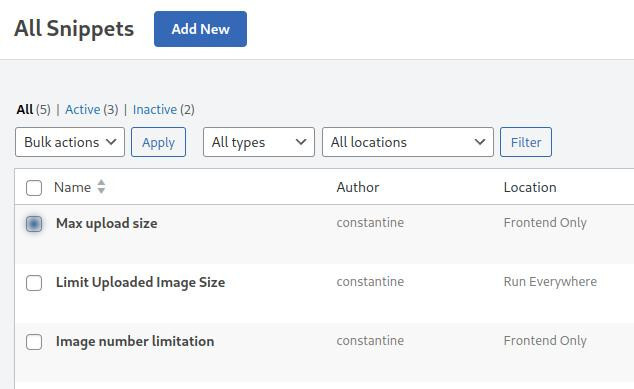
Task: Click the Bulk actions dropdown chevron
Action: (111, 142)
